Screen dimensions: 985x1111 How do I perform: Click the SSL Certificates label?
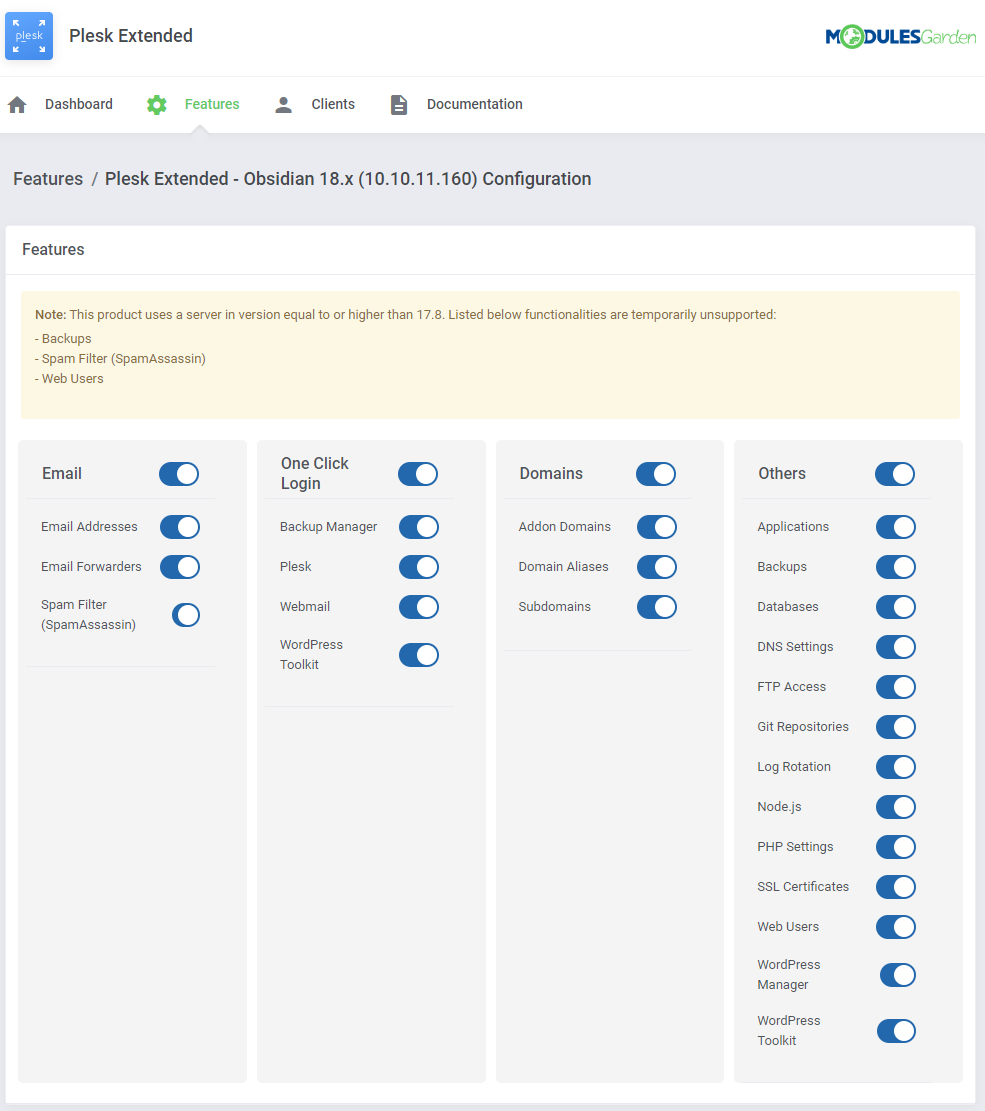[803, 886]
